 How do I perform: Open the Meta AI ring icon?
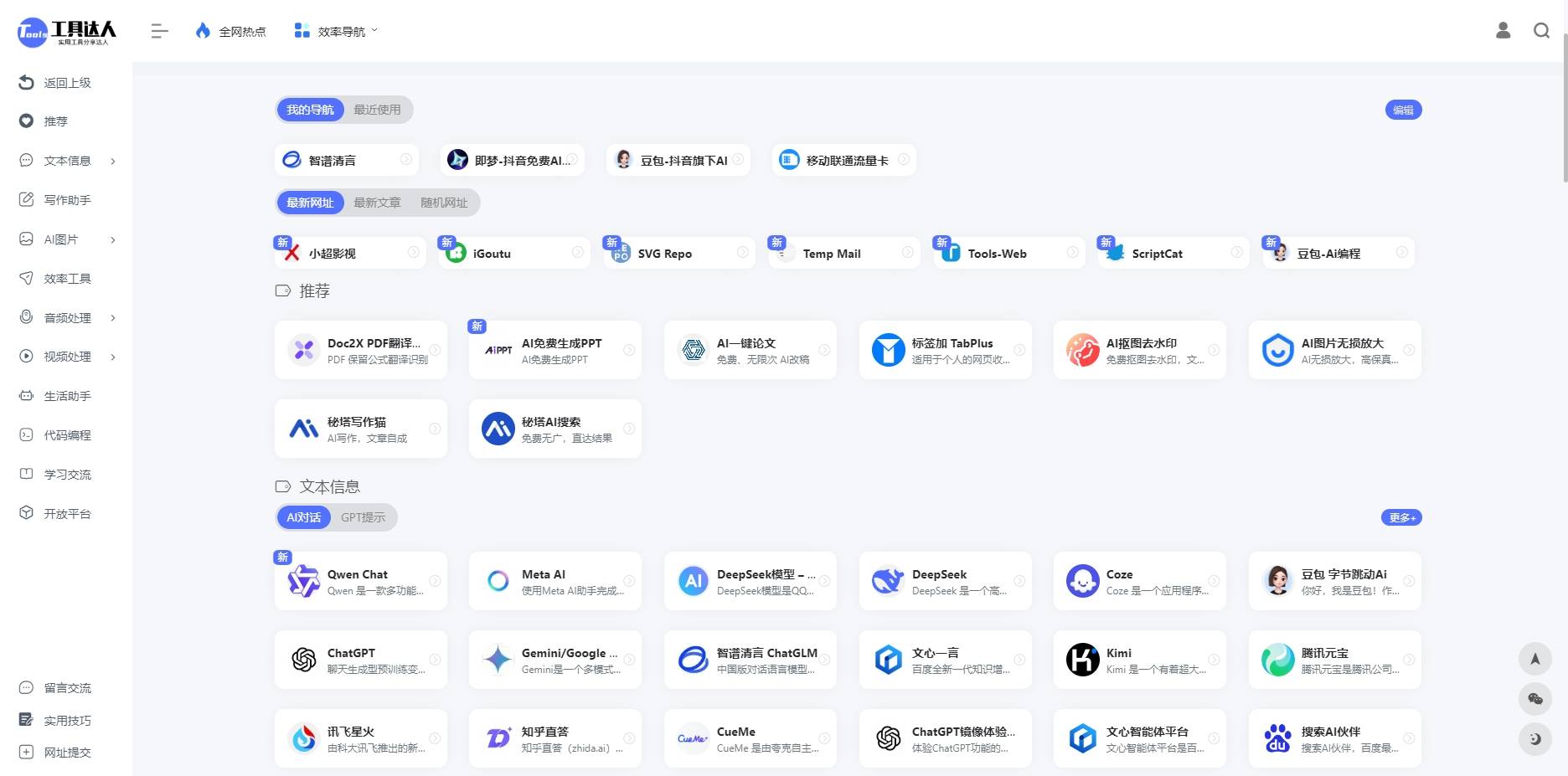tap(498, 581)
